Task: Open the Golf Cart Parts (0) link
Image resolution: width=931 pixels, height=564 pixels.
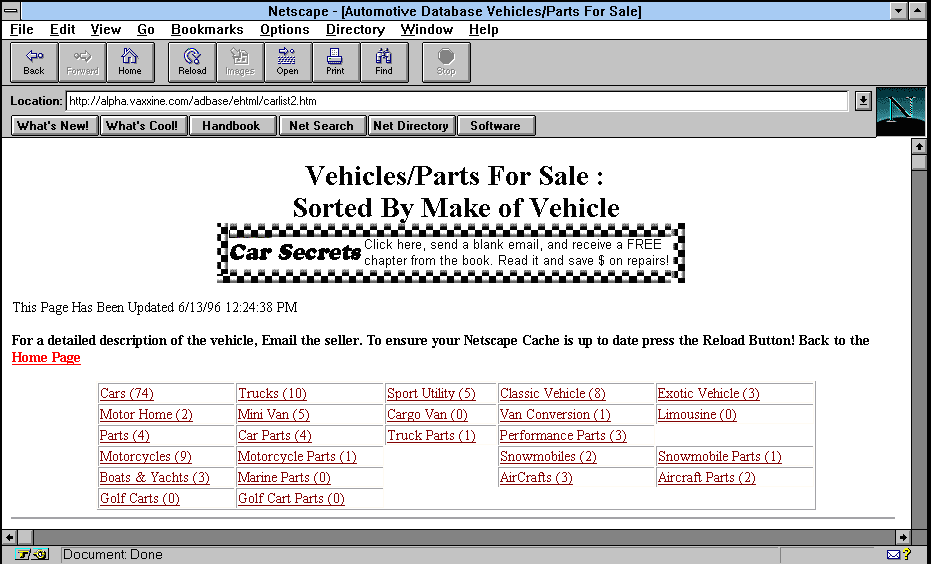Action: click(291, 498)
